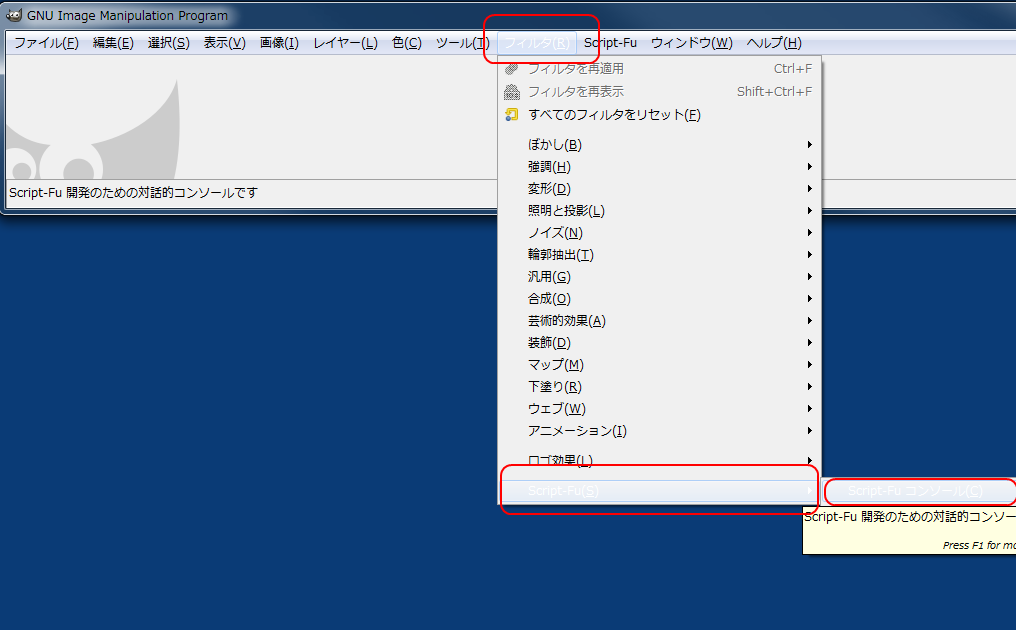1016x630 pixels.
Task: Expand the 照明と投影(L) submenu arrow
Action: (x=809, y=211)
